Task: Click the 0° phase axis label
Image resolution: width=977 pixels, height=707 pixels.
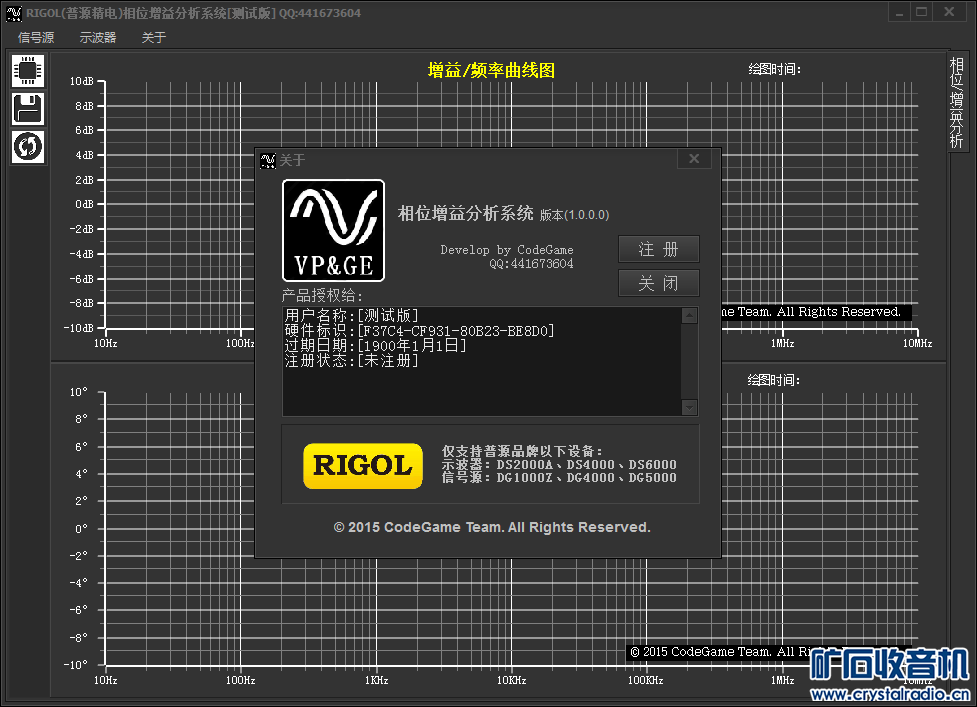Action: 82,529
